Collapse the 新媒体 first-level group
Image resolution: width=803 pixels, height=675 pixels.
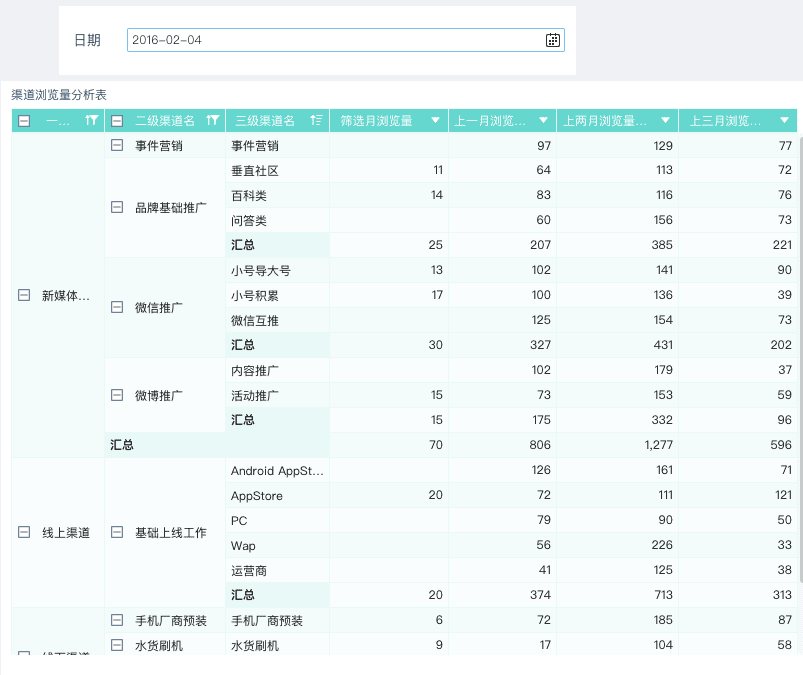click(24, 295)
